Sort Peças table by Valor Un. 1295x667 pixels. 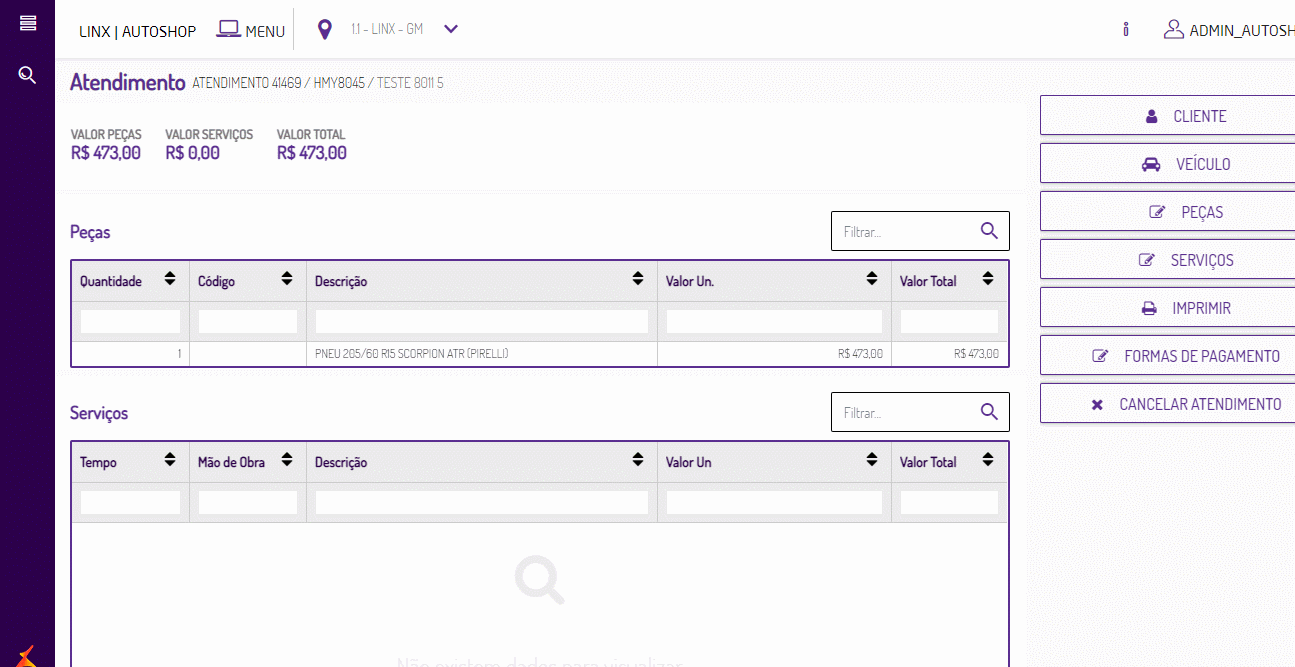(x=872, y=279)
